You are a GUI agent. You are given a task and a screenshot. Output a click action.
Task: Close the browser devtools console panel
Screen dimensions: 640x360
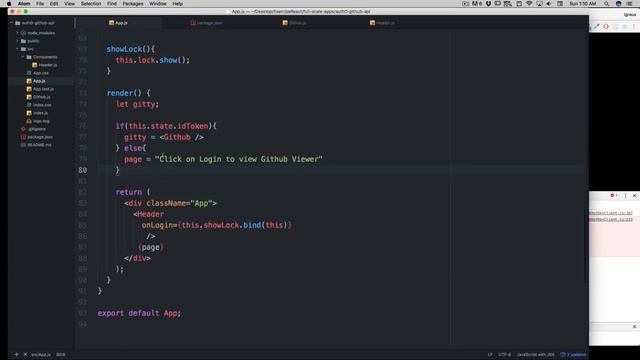click(x=634, y=196)
